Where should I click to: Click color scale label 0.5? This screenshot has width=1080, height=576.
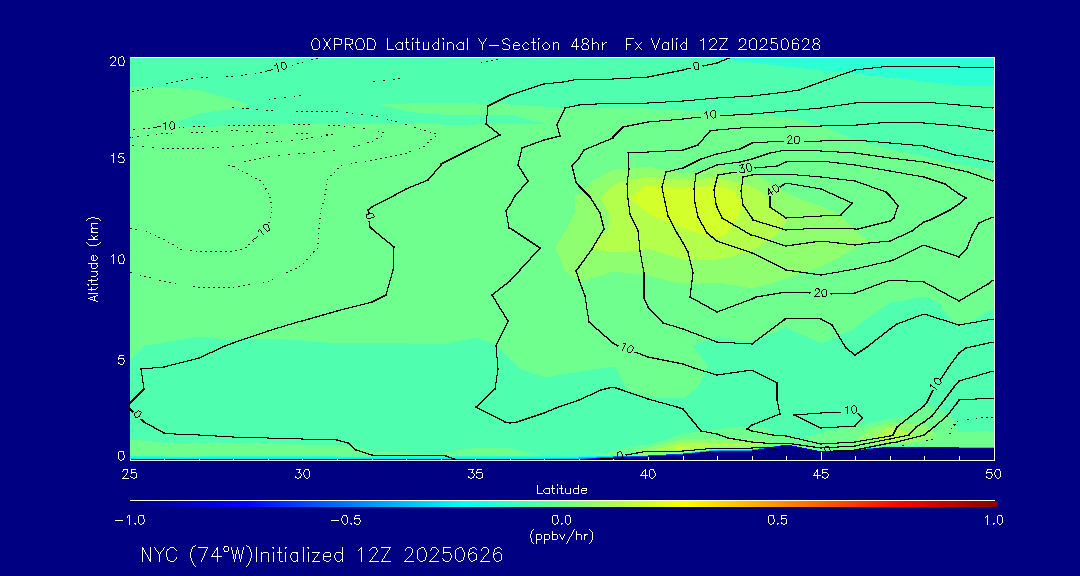tap(778, 520)
